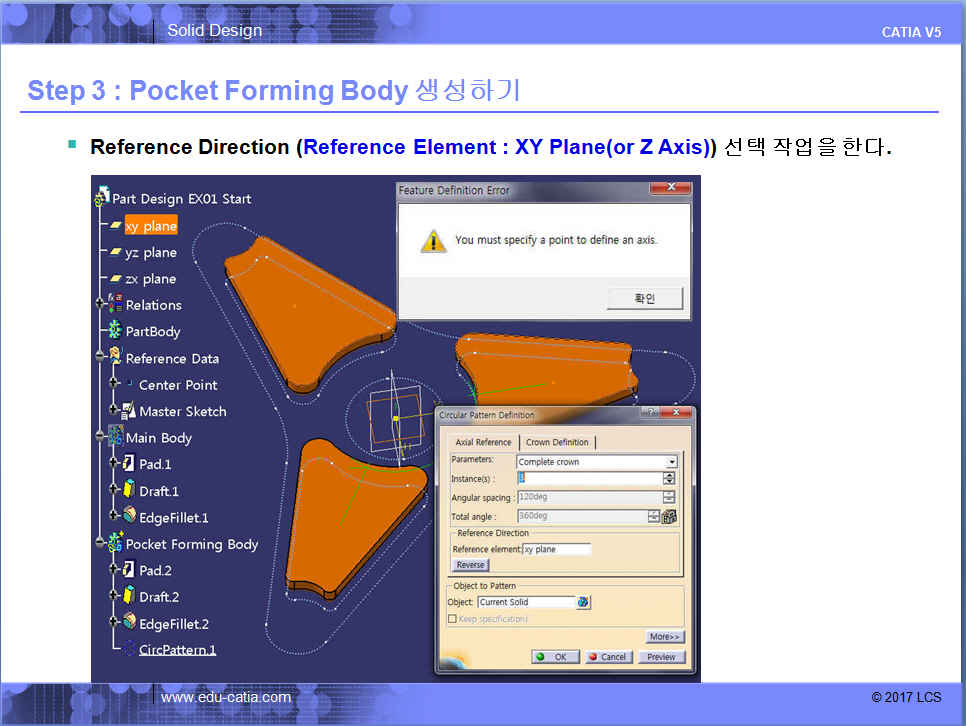Select the EdgeFillet.2 icon in tree
This screenshot has width=966, height=726.
[x=128, y=622]
